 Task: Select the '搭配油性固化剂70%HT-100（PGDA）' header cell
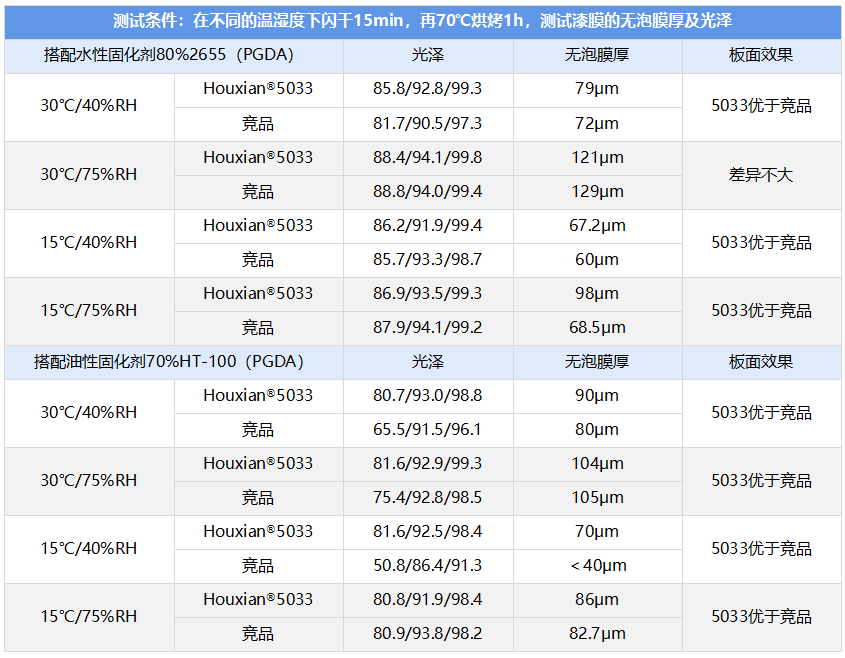pyautogui.click(x=174, y=363)
